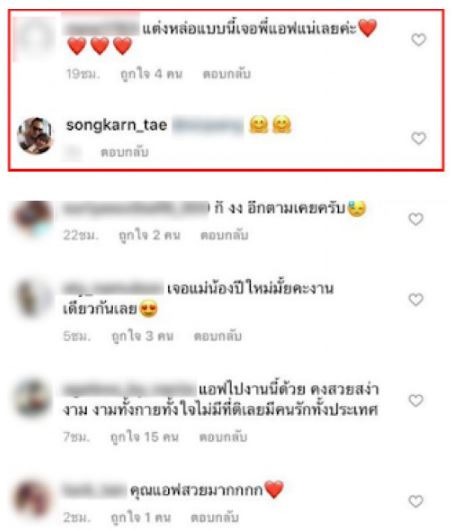Reply to the 7-hour-old comment
Image resolution: width=455 pixels, height=530 pixels.
223,437
